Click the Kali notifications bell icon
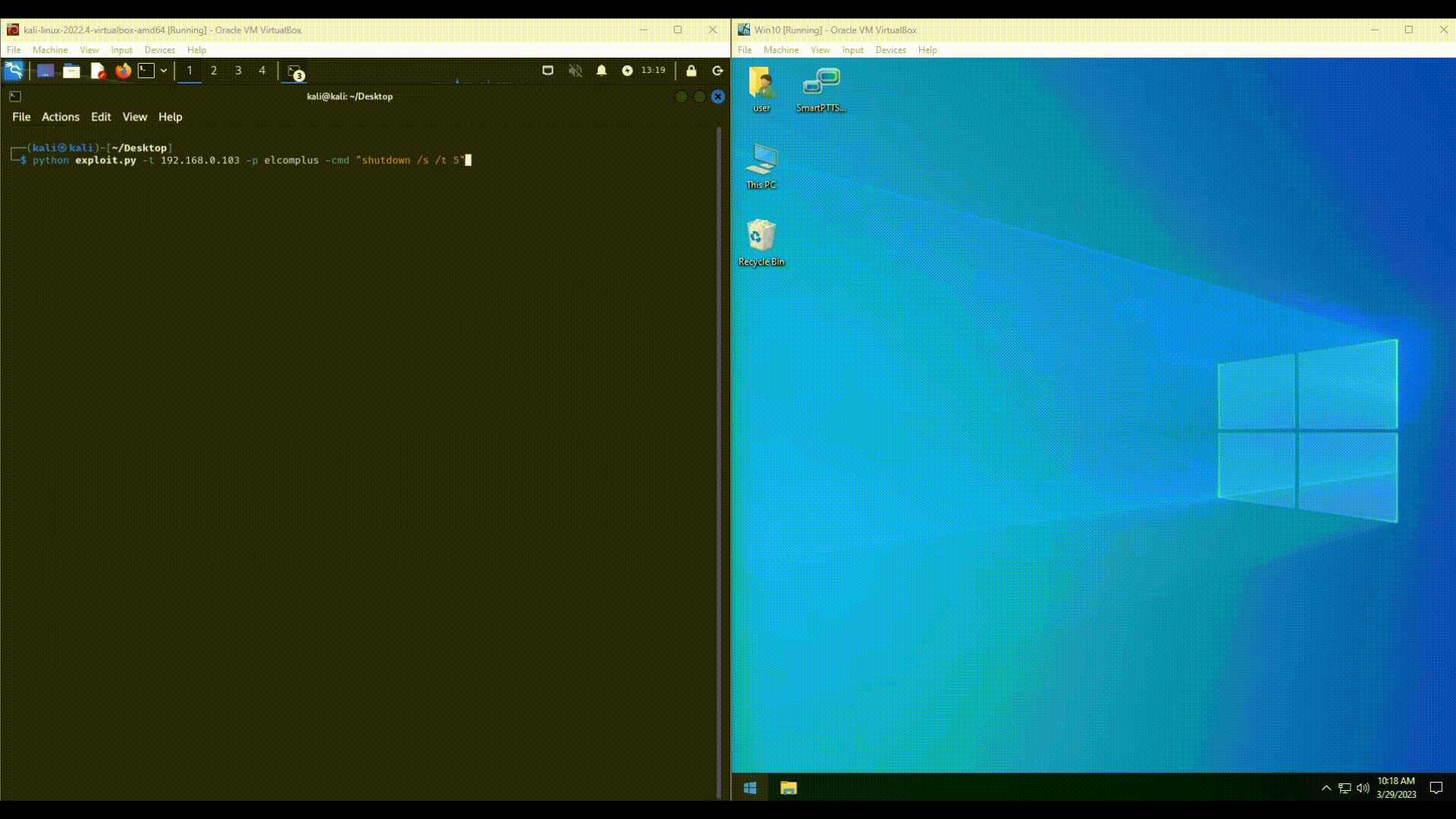The width and height of the screenshot is (1456, 819). coord(601,71)
